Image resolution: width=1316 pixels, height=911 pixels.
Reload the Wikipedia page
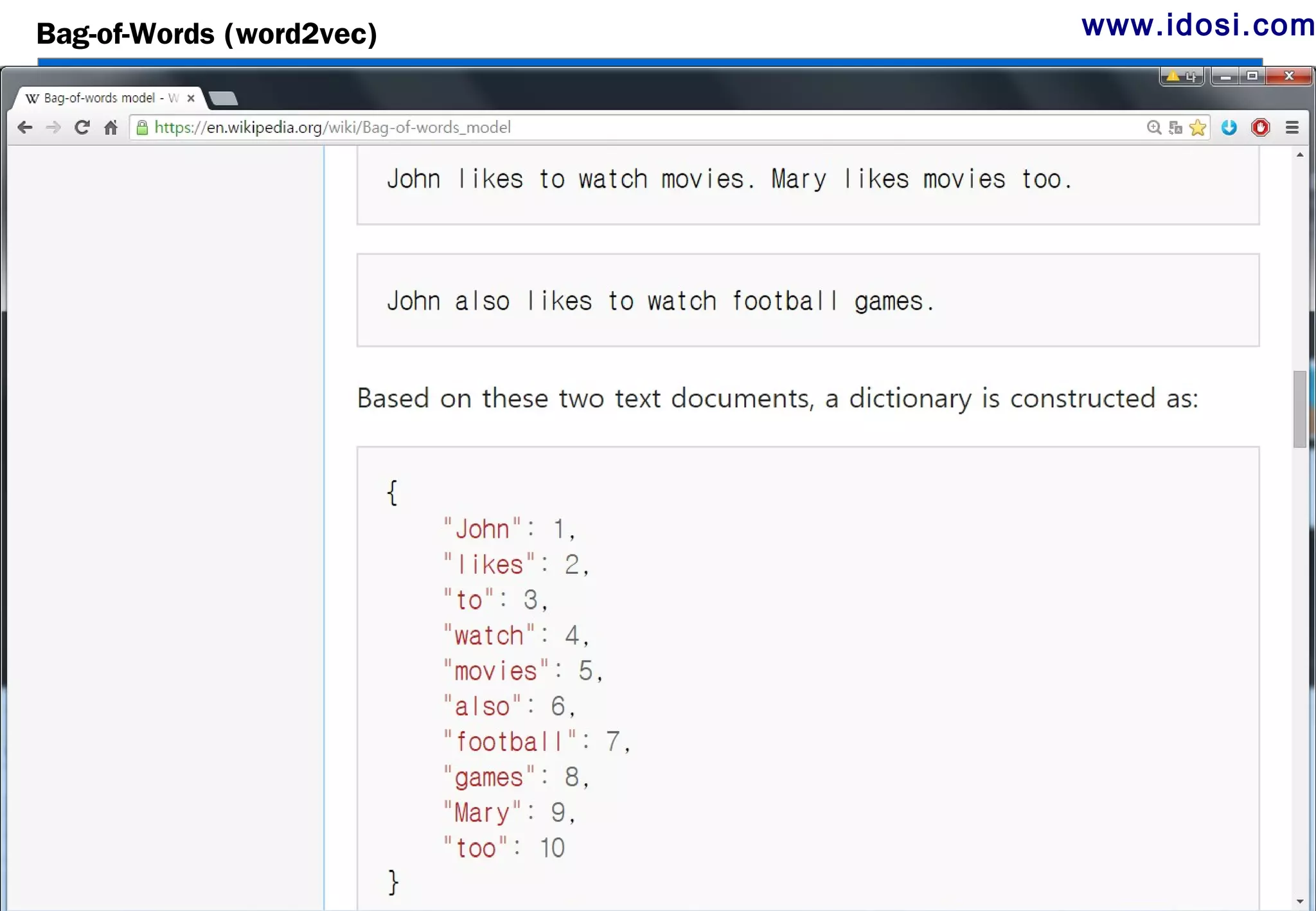(82, 127)
